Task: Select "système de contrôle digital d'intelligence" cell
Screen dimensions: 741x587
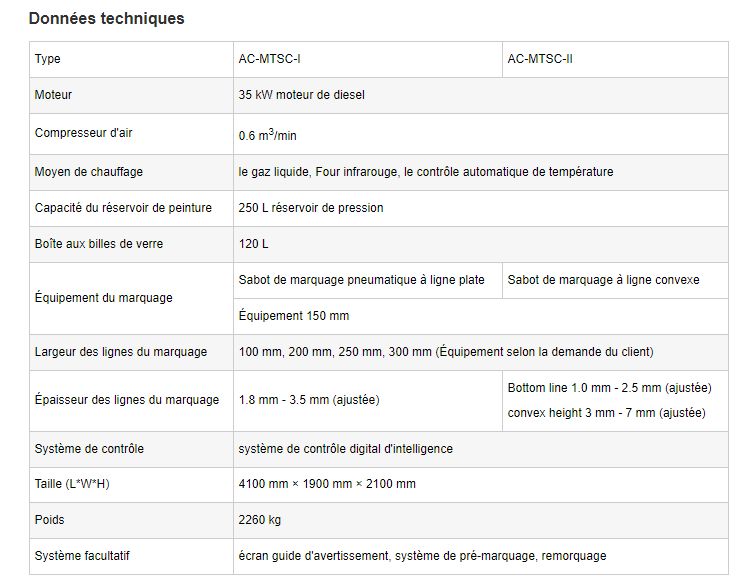Action: click(x=346, y=449)
